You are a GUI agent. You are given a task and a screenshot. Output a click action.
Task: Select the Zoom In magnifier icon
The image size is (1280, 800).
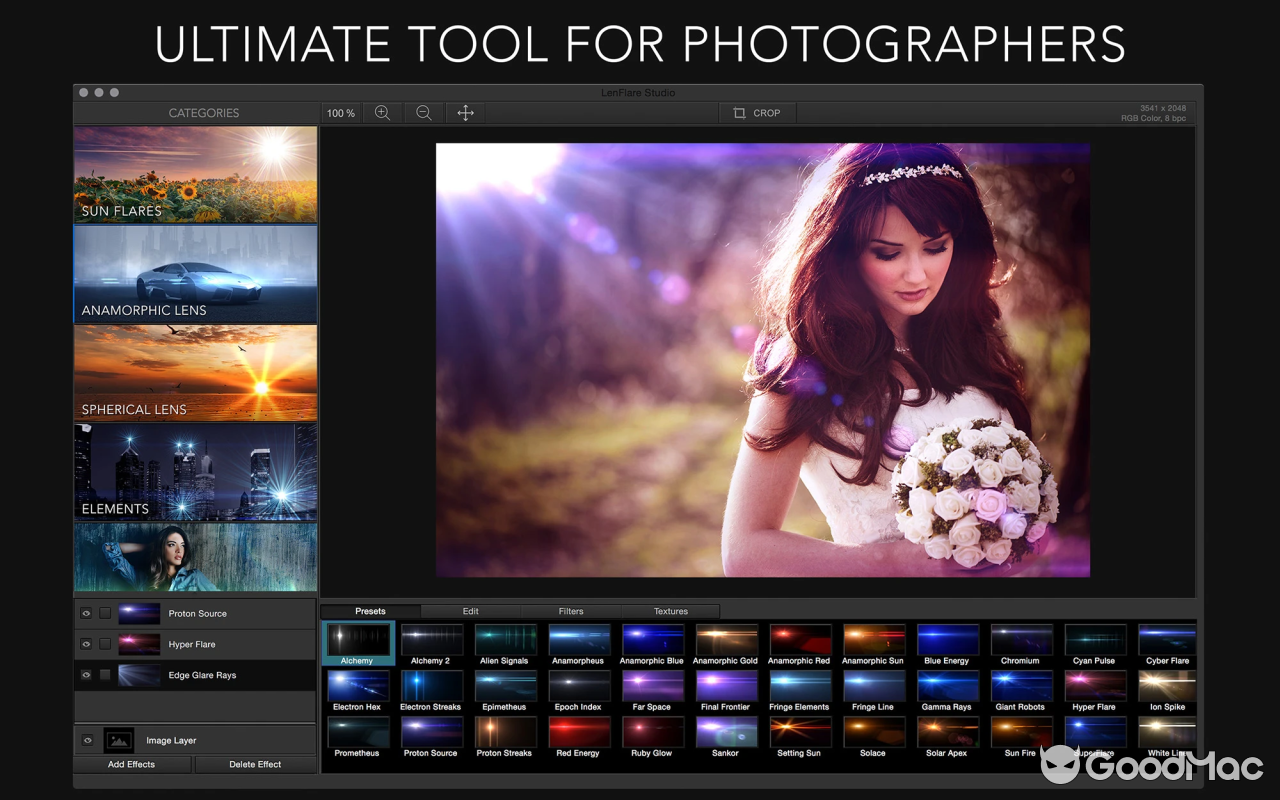pyautogui.click(x=383, y=113)
